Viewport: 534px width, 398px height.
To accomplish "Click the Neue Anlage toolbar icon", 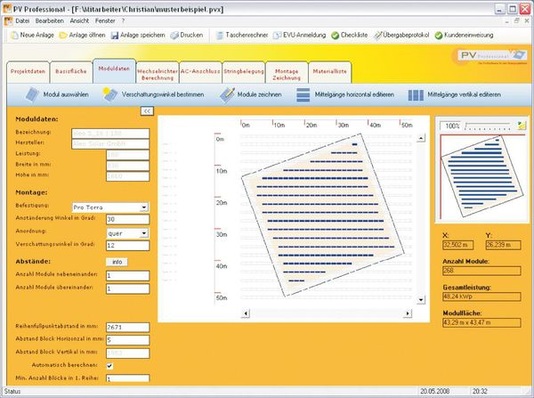I will click(x=15, y=35).
